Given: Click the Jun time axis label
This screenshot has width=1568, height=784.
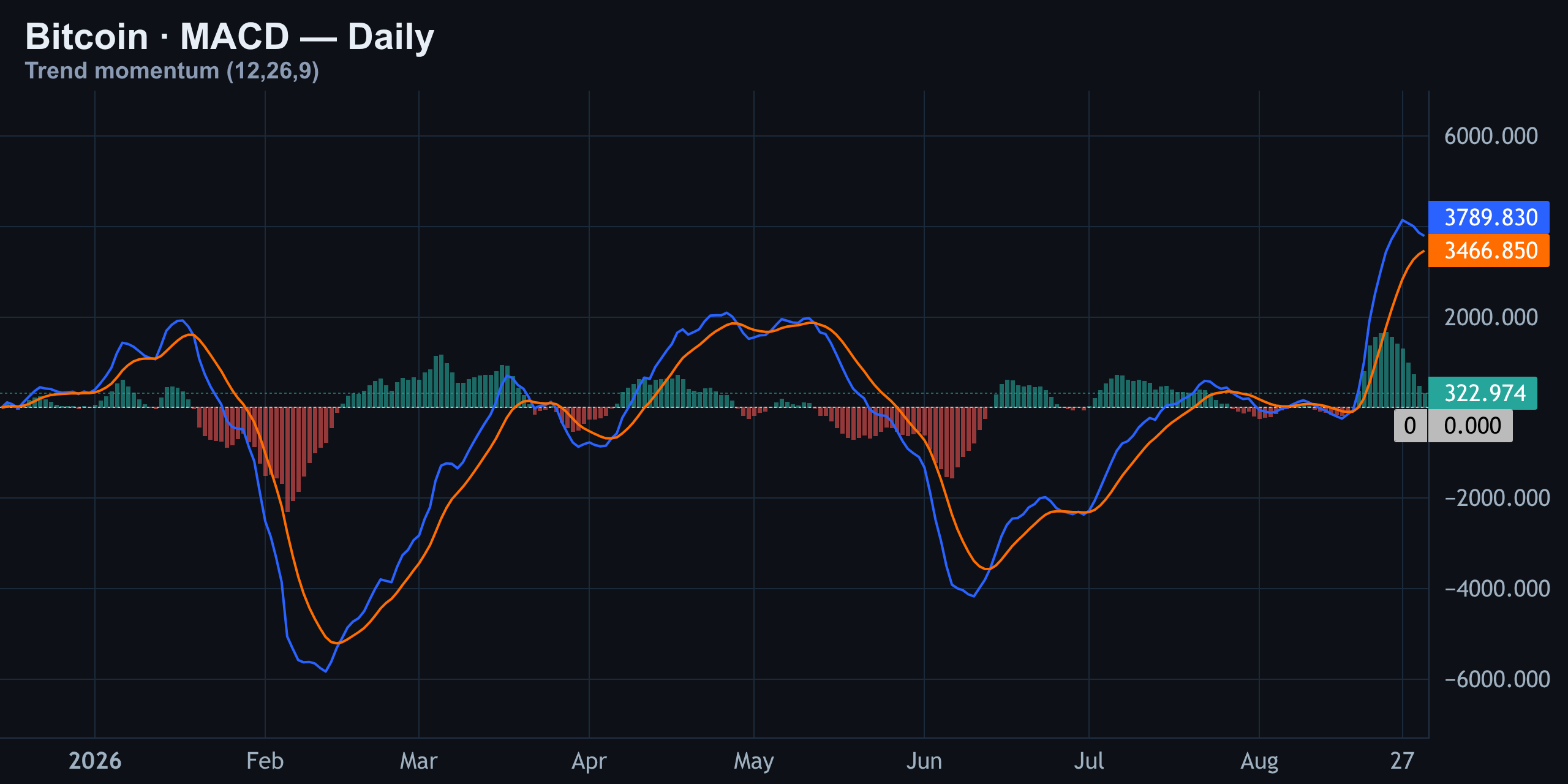Looking at the screenshot, I should [x=924, y=761].
